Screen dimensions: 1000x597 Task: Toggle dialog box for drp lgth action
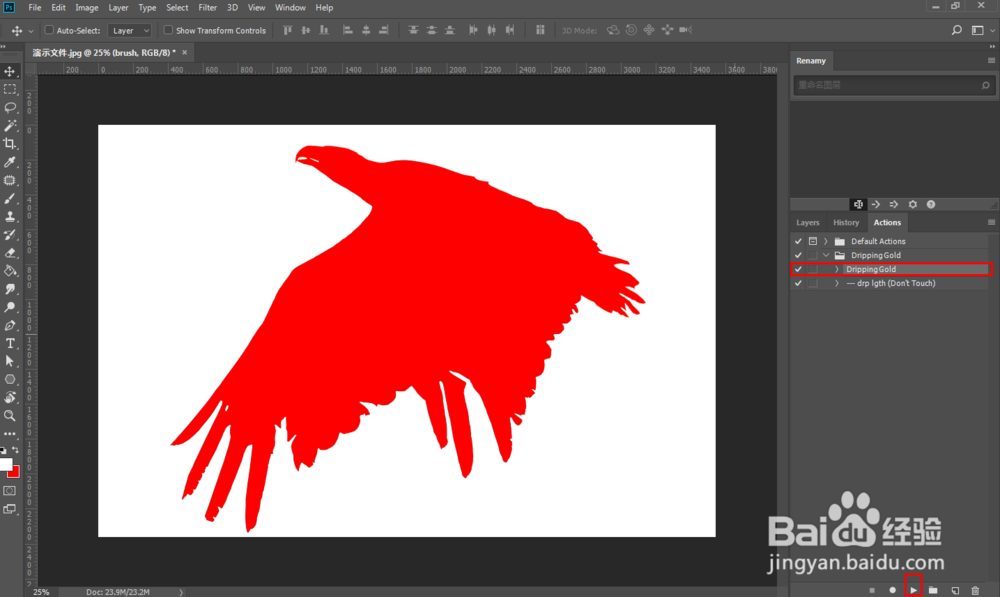point(812,283)
